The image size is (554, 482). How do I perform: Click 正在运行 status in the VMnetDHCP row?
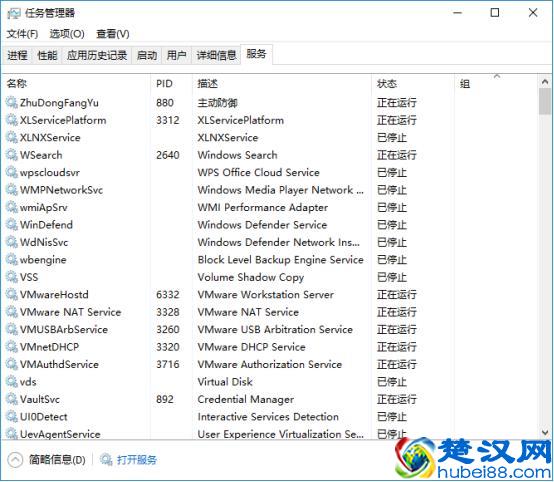tap(397, 347)
